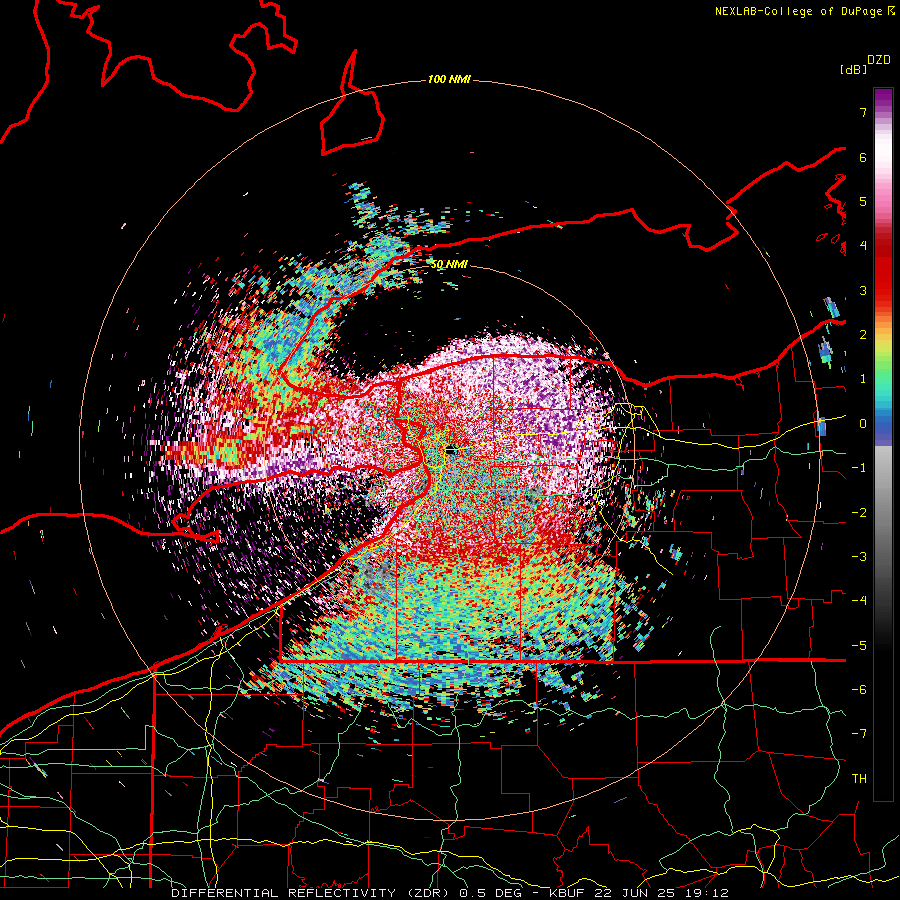Click the Differential Reflectivity KBUF caption text
Screen dimensions: 900x900
point(450,893)
